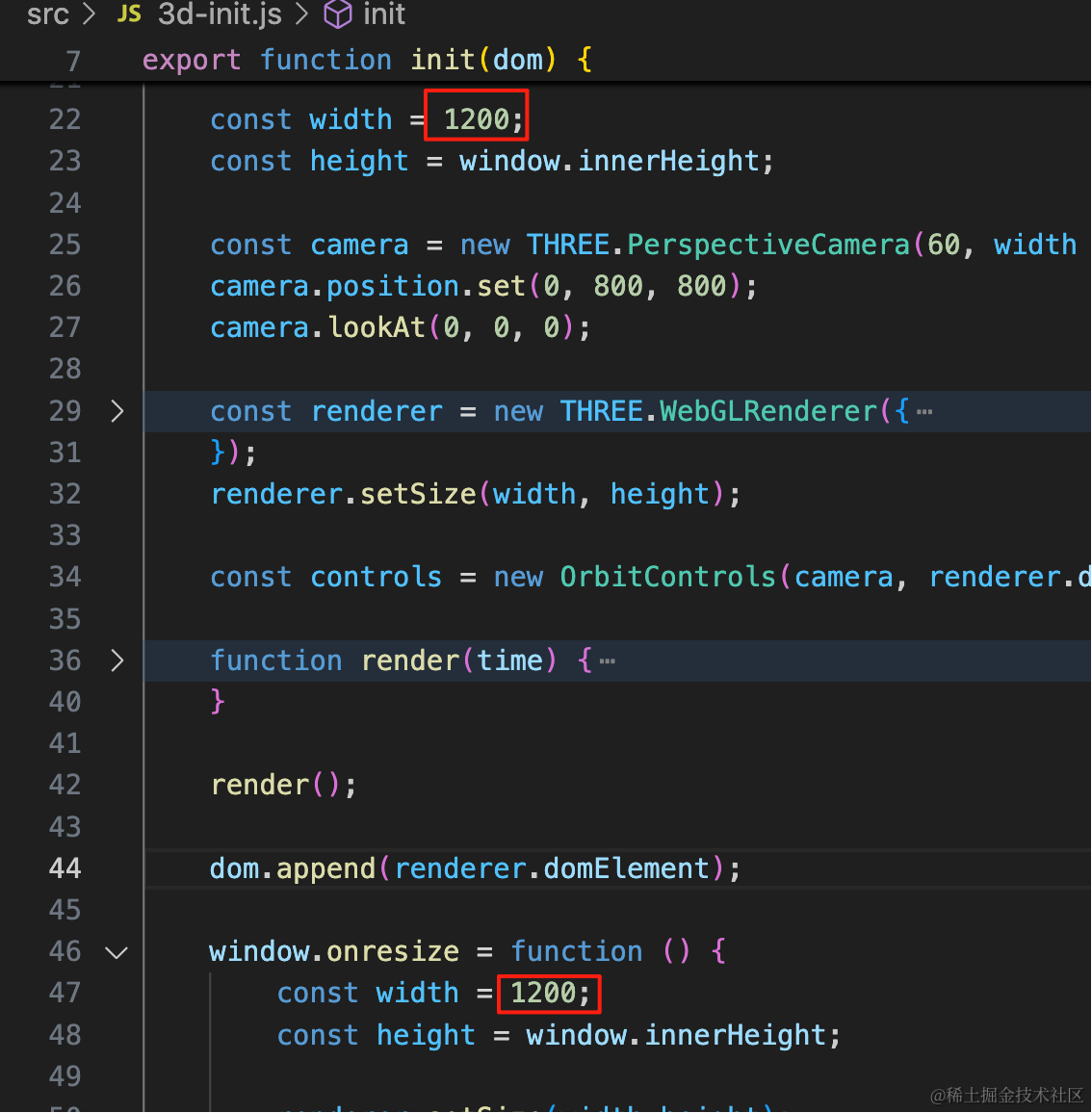Click line number 36 in the gutter

[65, 660]
